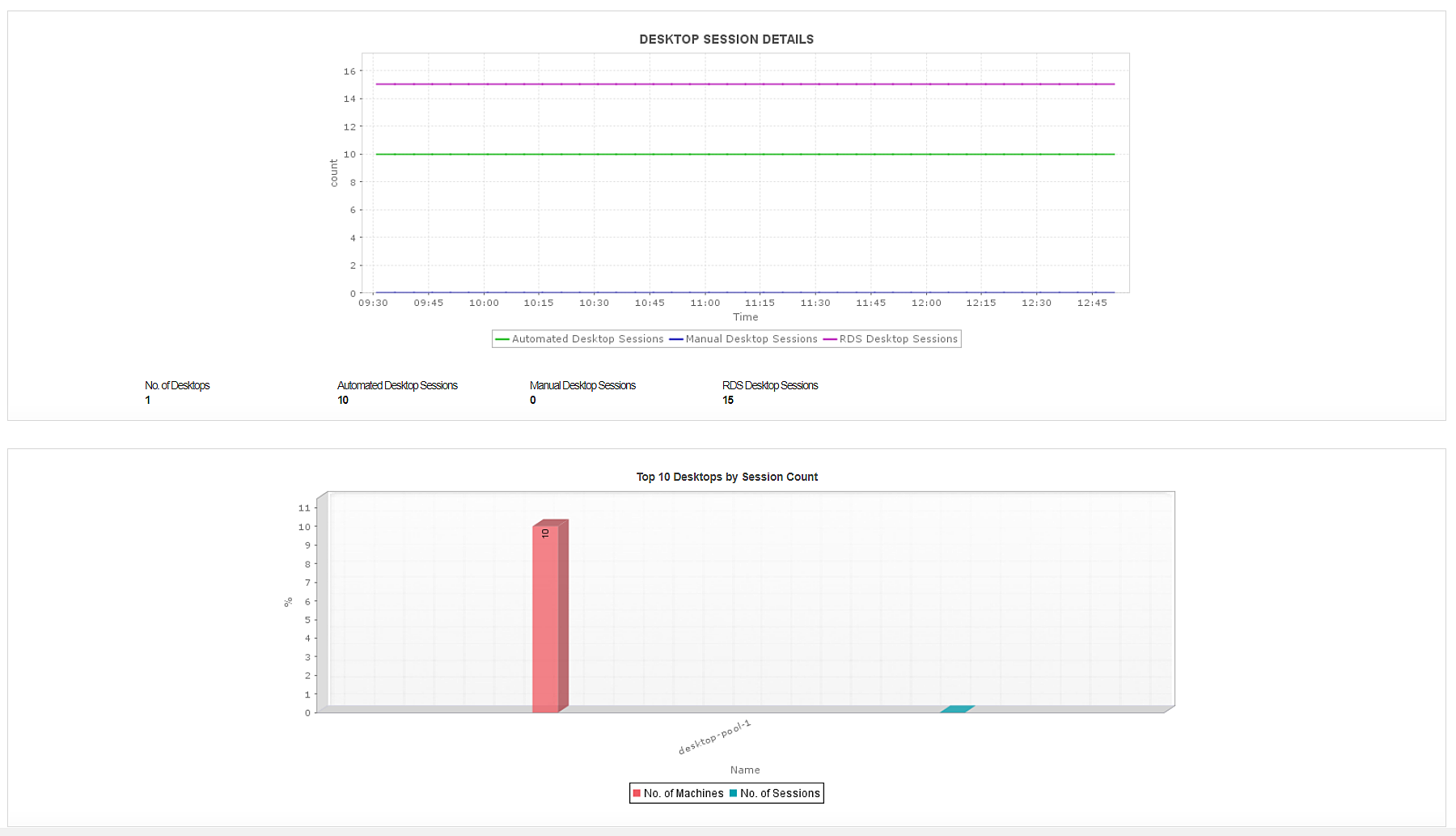Click the Name axis title
The width and height of the screenshot is (1456, 836).
tap(745, 770)
